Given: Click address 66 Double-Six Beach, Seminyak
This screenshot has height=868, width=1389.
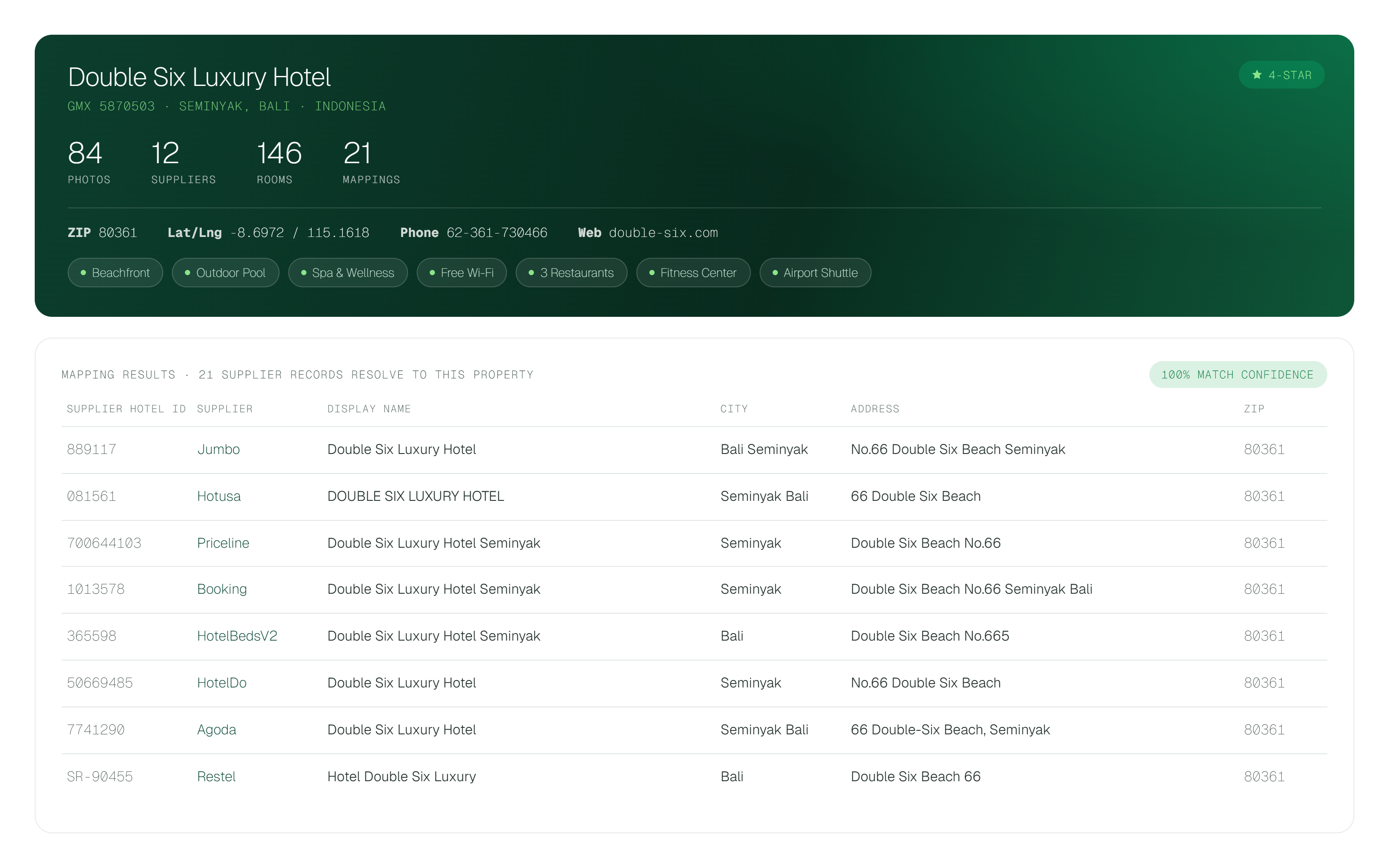Looking at the screenshot, I should coord(951,730).
